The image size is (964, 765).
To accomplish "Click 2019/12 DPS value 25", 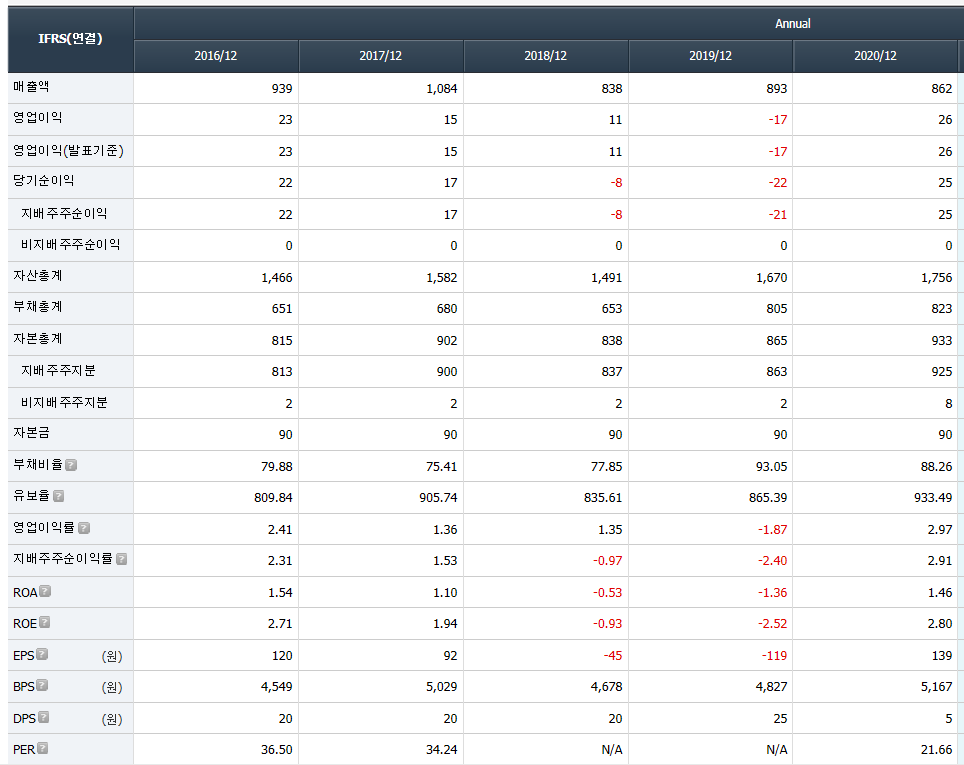I will [x=780, y=718].
